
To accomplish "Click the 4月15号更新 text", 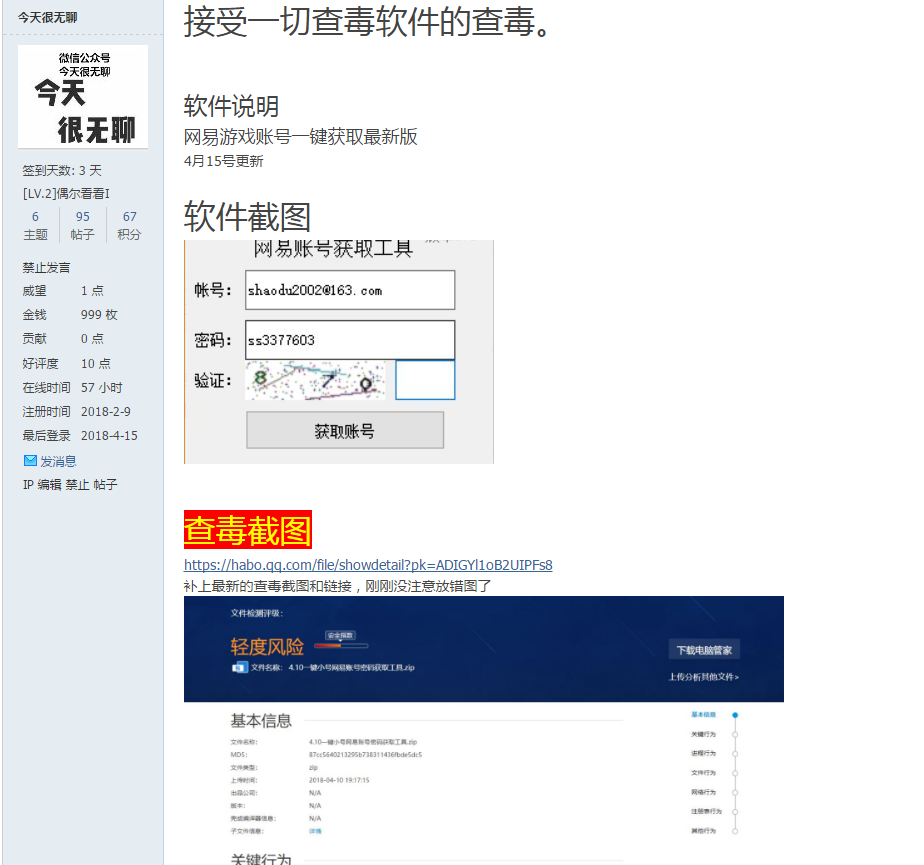I will 223,161.
